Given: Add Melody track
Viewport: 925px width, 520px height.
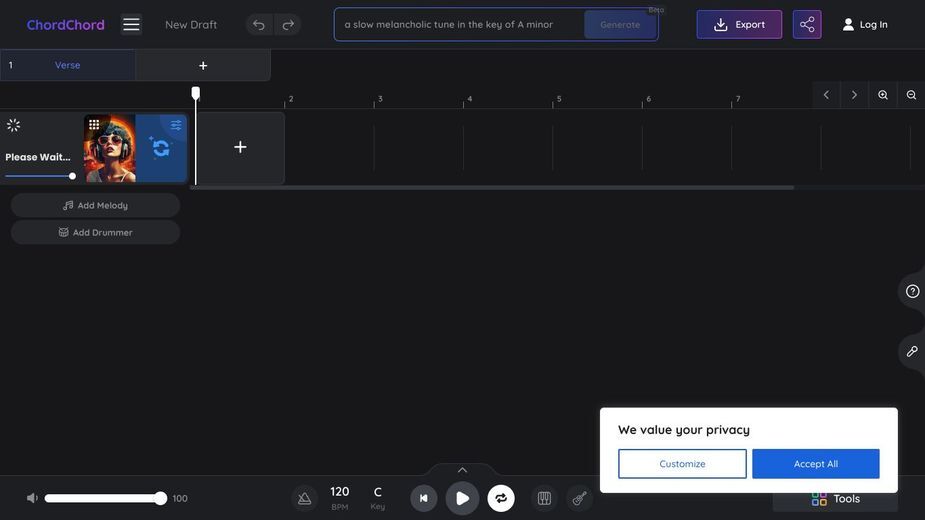Looking at the screenshot, I should [x=96, y=205].
